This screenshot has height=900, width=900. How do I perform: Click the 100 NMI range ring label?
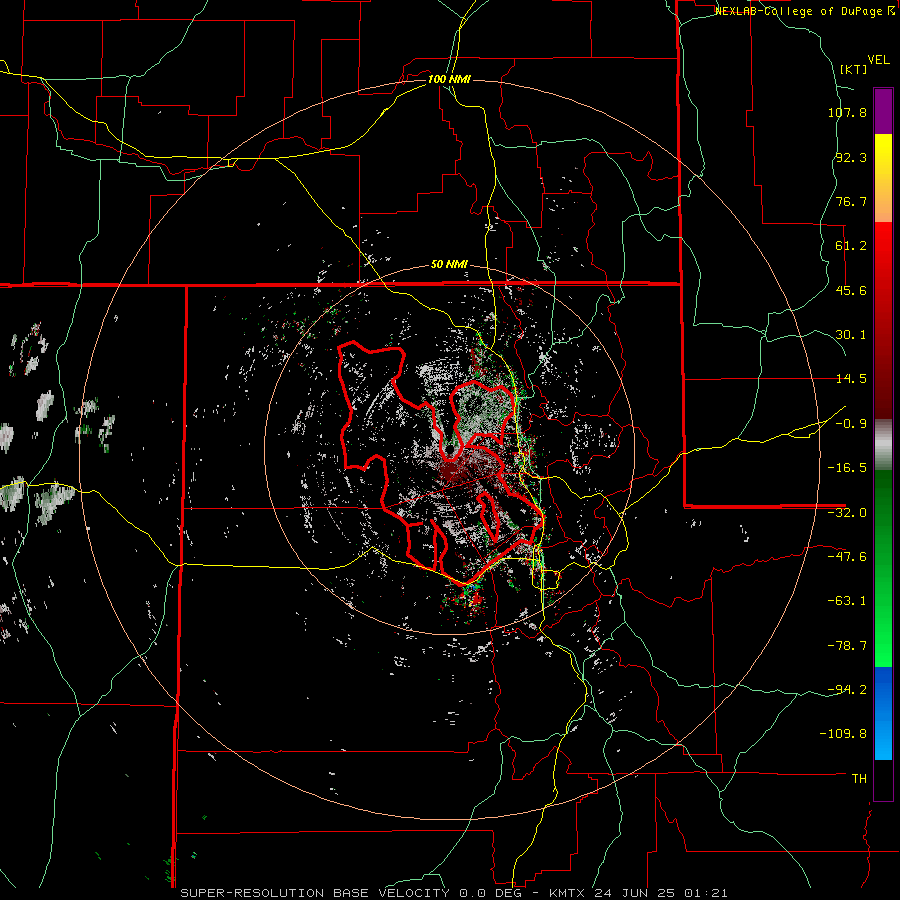(449, 79)
